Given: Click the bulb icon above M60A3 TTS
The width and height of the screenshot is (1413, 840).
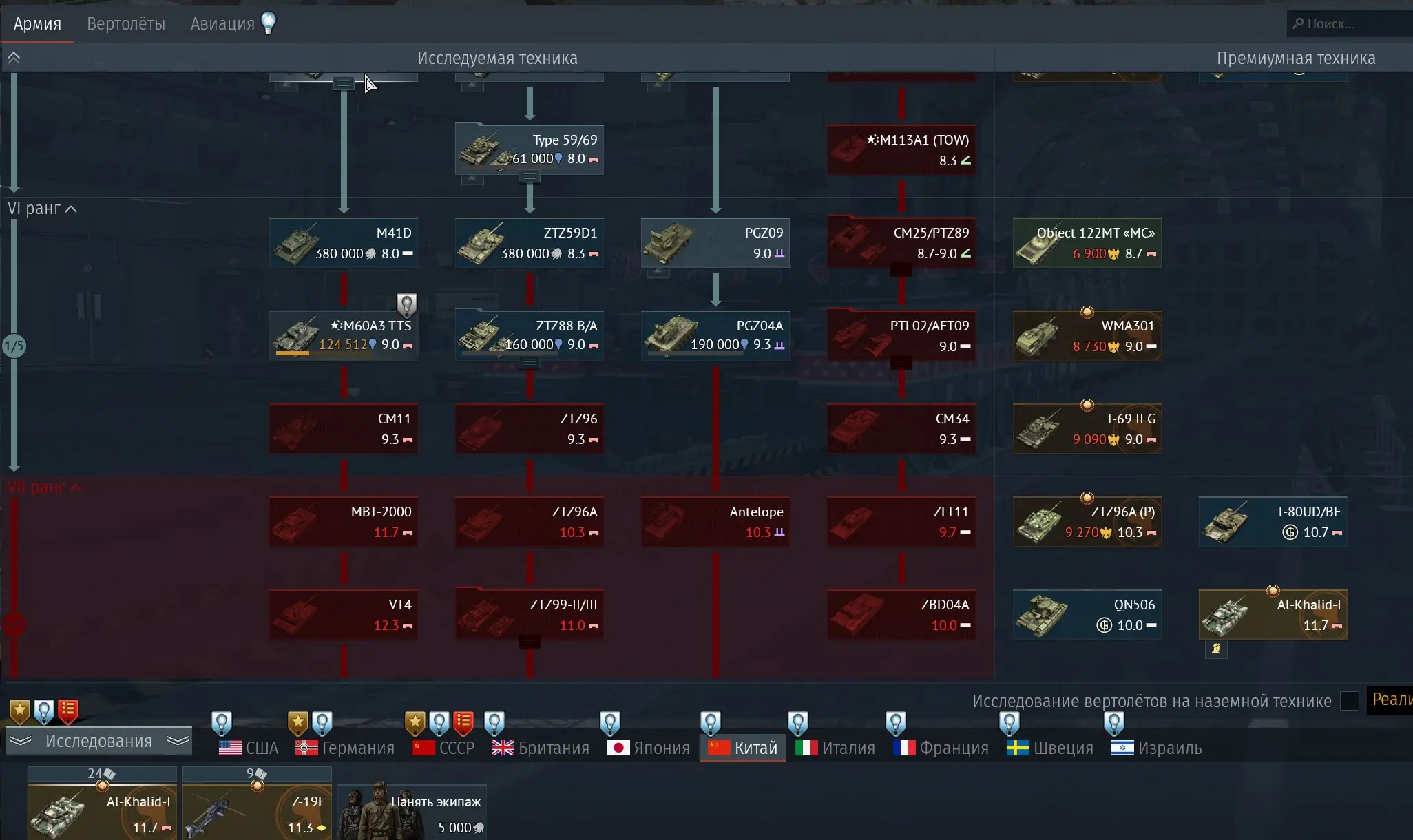Looking at the screenshot, I should tap(406, 304).
